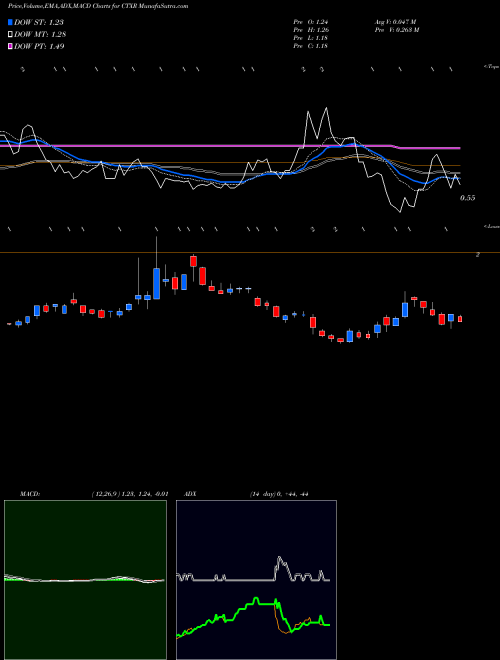Click the magenta DOW PT legend swatch
The width and height of the screenshot is (500, 660).
(x=10, y=46)
